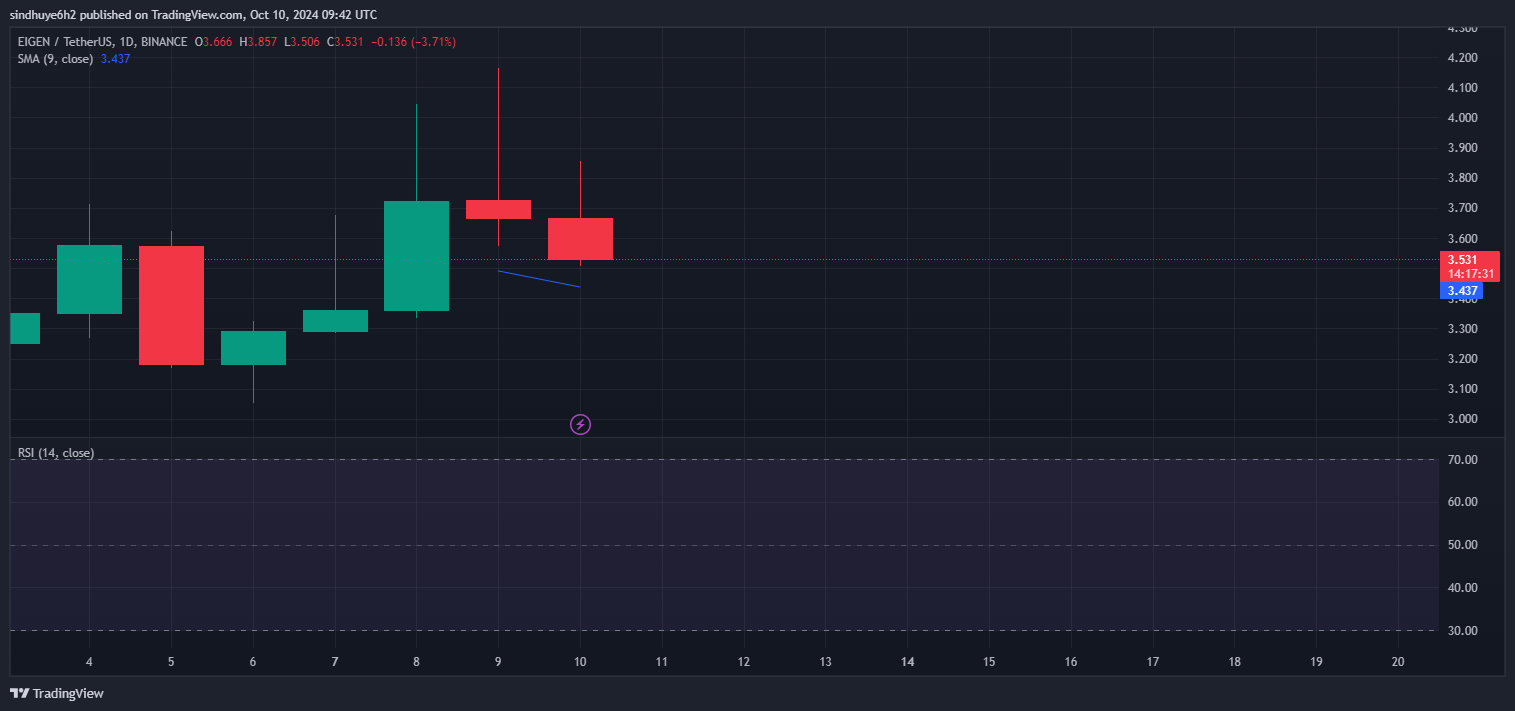Click date axis label 4

tap(89, 662)
